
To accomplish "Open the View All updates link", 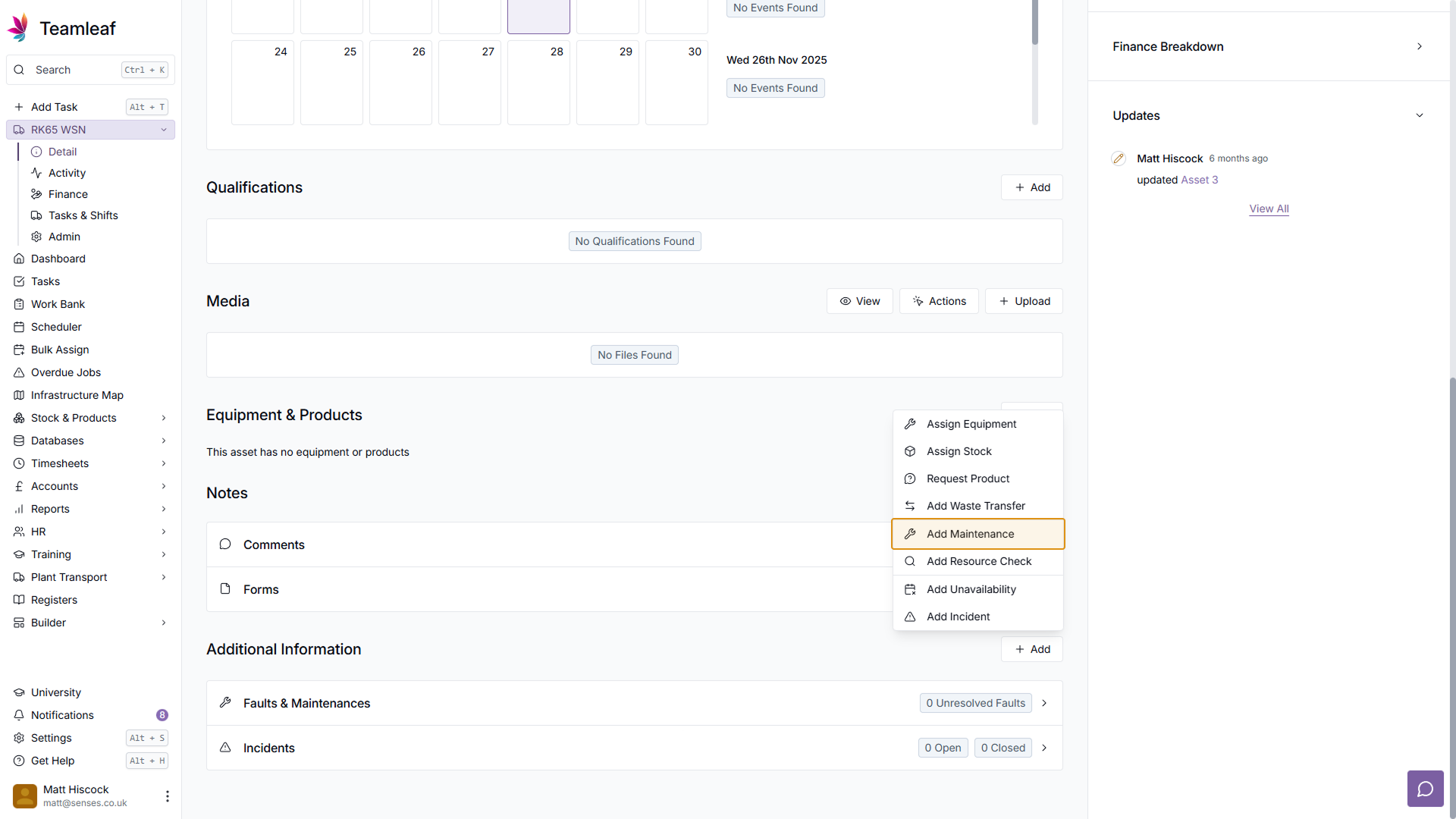I will pyautogui.click(x=1269, y=209).
